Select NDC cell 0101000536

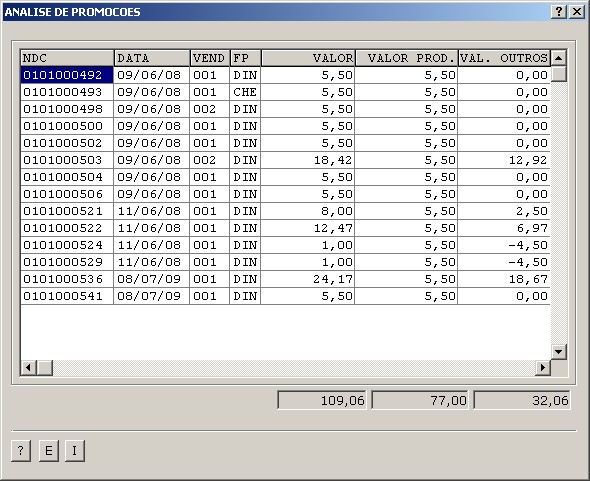pos(67,279)
